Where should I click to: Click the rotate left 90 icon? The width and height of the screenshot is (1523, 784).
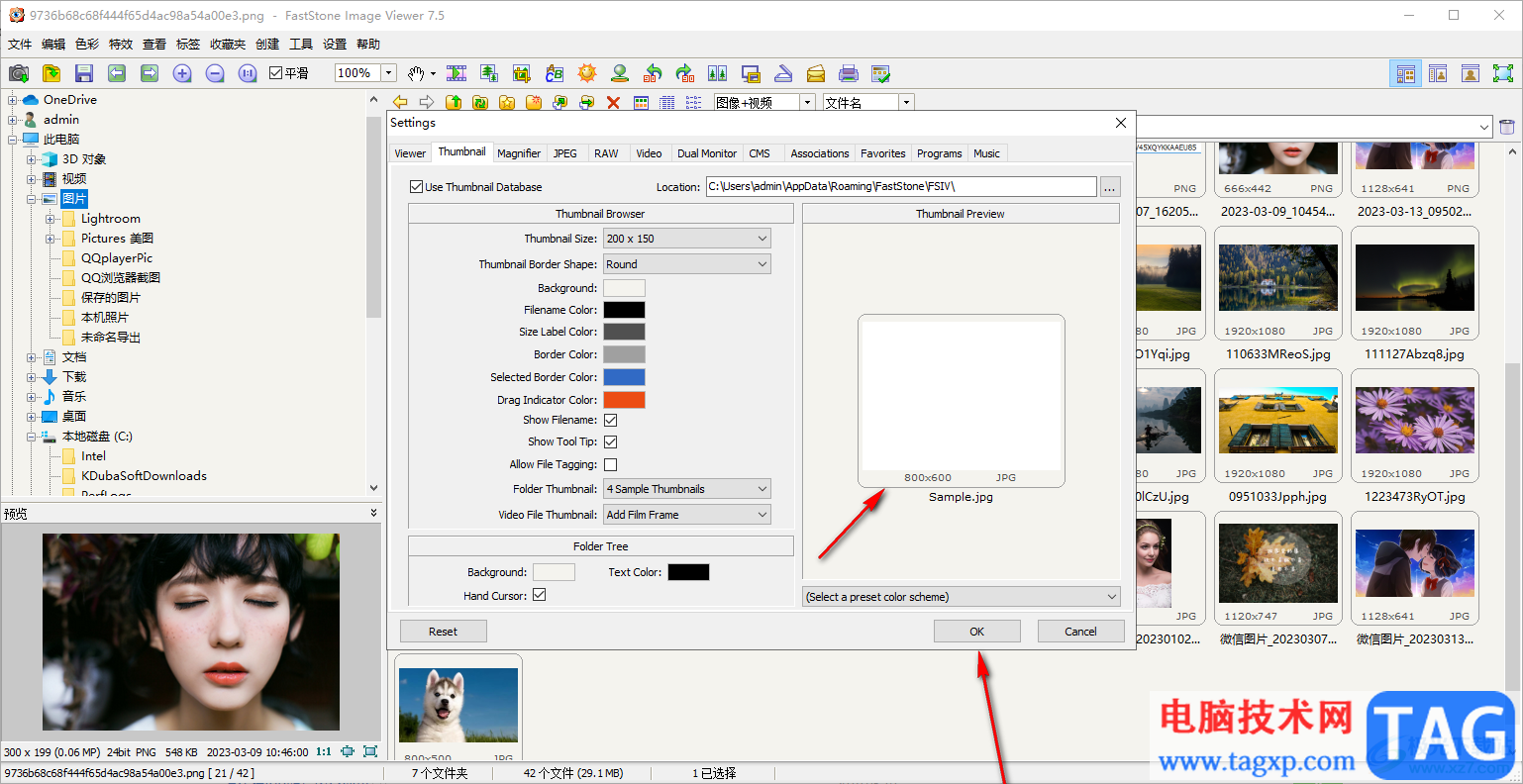click(653, 73)
